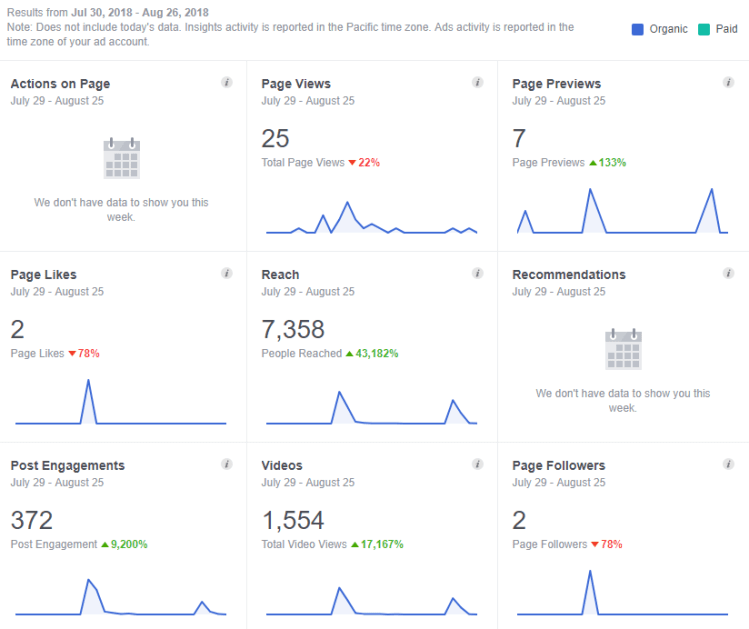Click info icon on Page Previews card
This screenshot has width=749, height=629.
(x=729, y=82)
